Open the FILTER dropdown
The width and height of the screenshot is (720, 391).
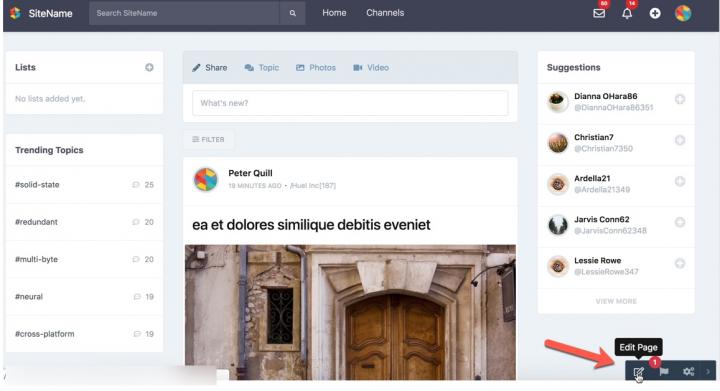pyautogui.click(x=208, y=139)
